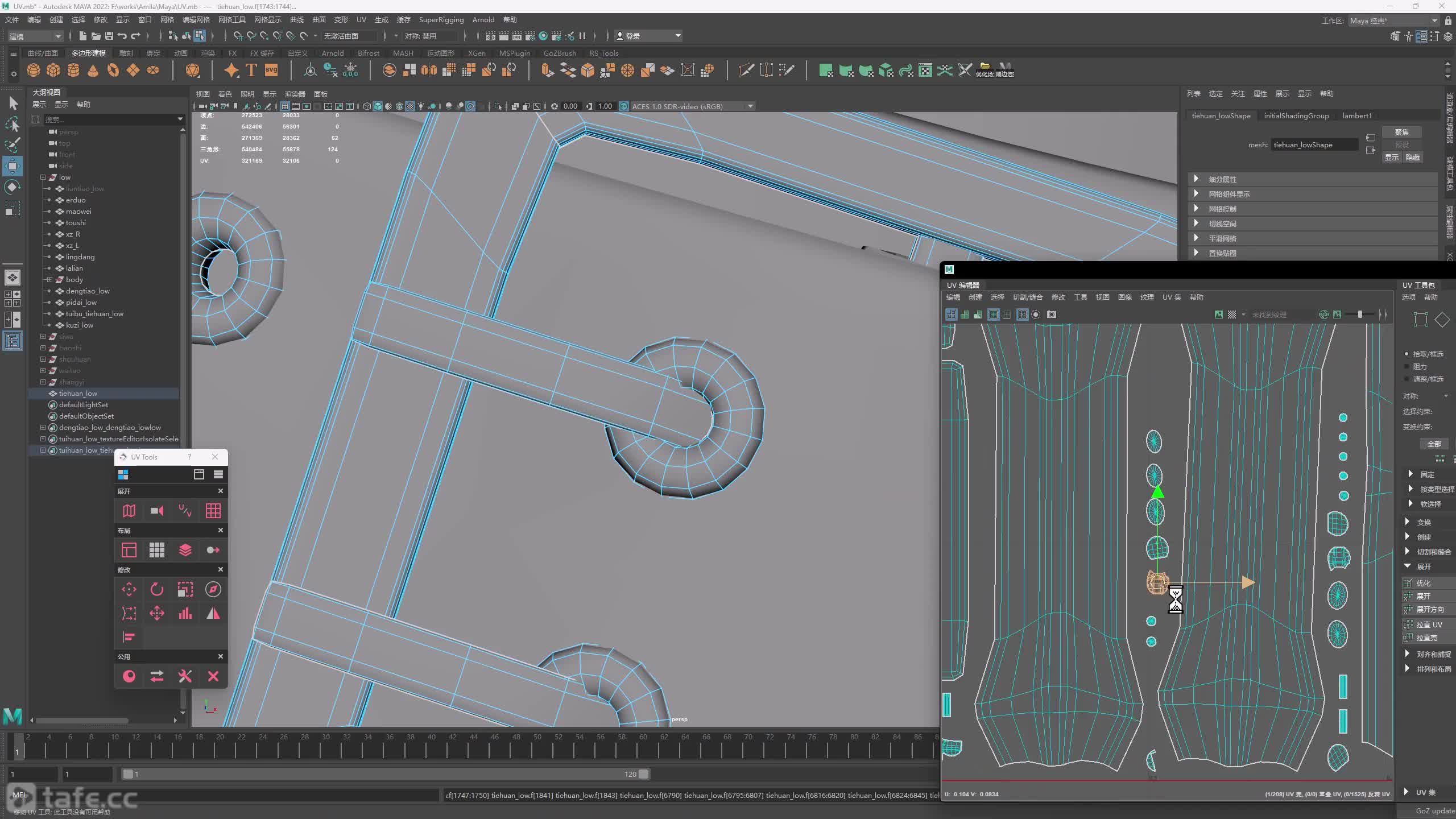Select the 阻力 radio option
This screenshot has height=819, width=1456.
1407,367
